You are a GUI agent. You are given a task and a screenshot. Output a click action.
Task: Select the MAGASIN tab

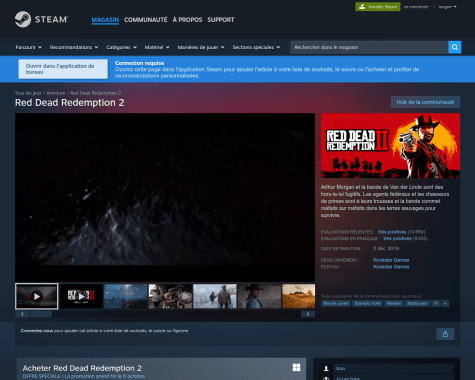tap(105, 20)
